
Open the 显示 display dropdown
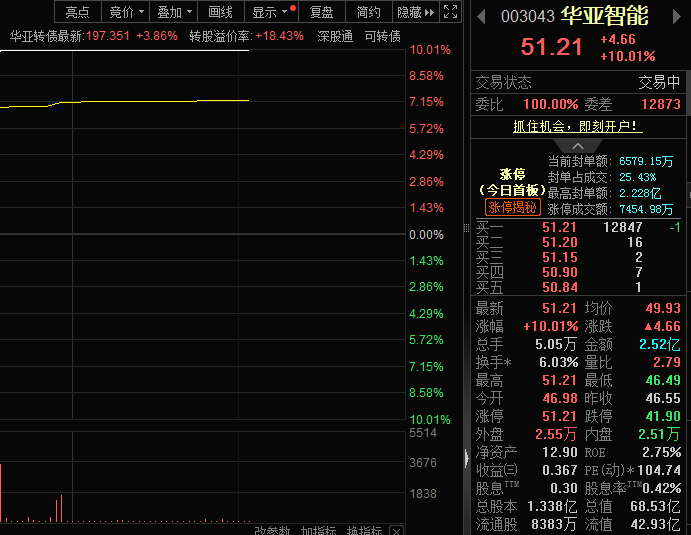(x=271, y=12)
